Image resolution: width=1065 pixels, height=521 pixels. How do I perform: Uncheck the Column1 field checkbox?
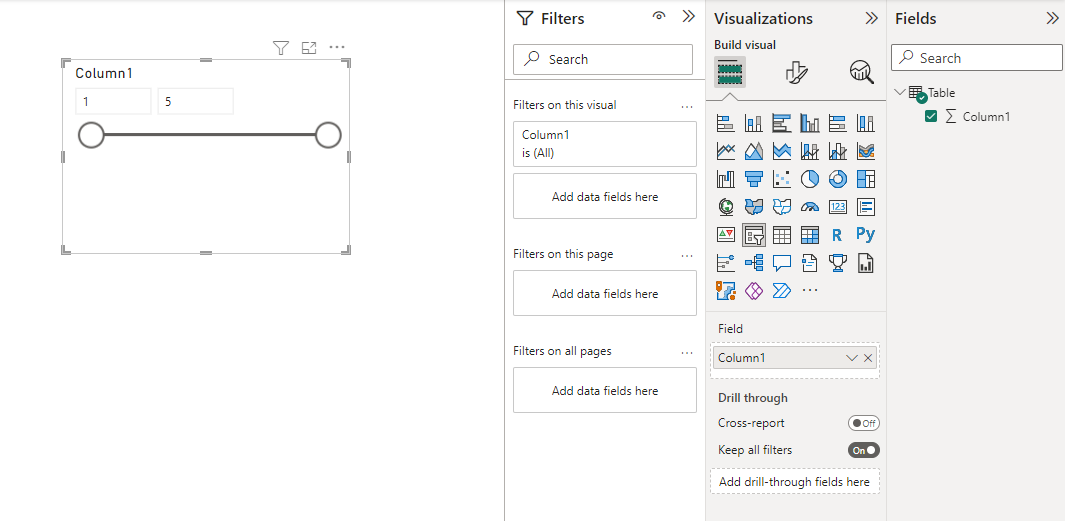[931, 116]
